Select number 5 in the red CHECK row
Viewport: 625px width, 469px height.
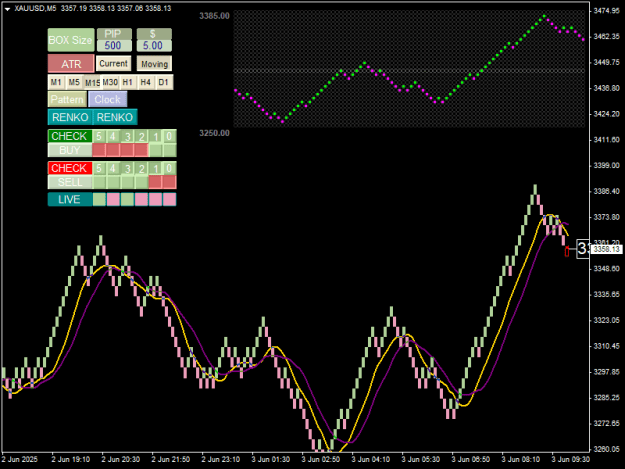pos(99,168)
